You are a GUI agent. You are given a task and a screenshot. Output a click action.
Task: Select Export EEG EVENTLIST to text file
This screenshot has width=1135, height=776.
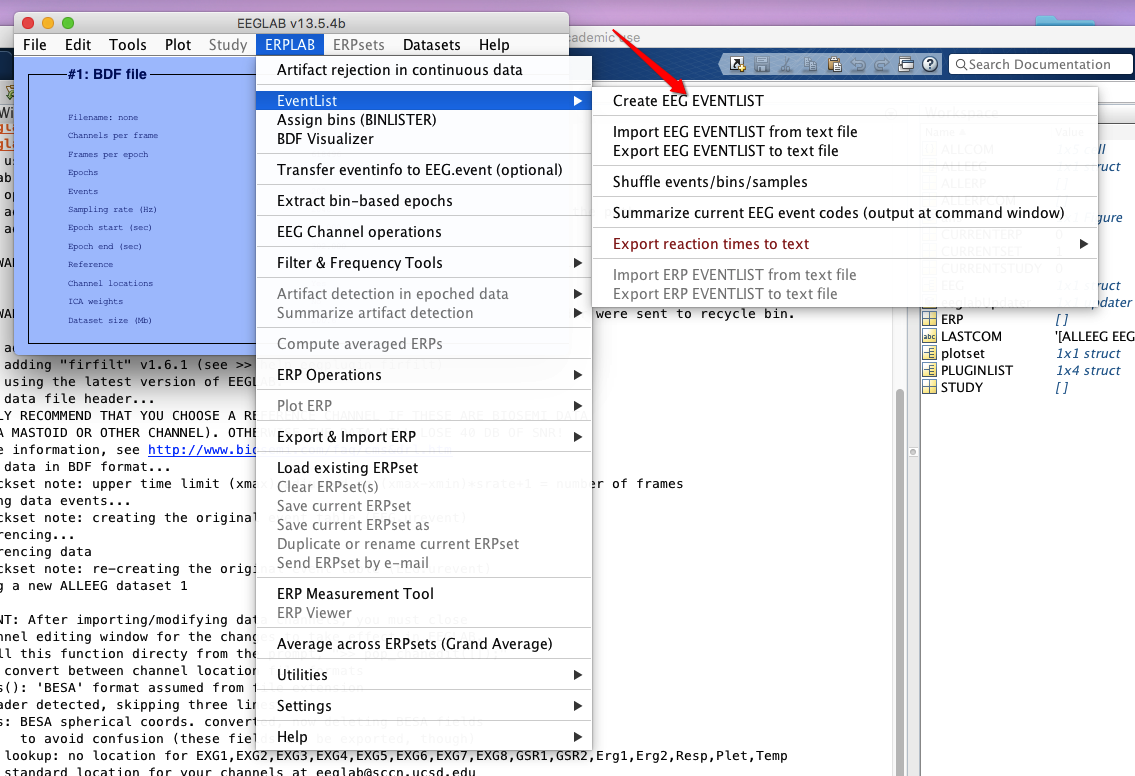click(x=845, y=151)
